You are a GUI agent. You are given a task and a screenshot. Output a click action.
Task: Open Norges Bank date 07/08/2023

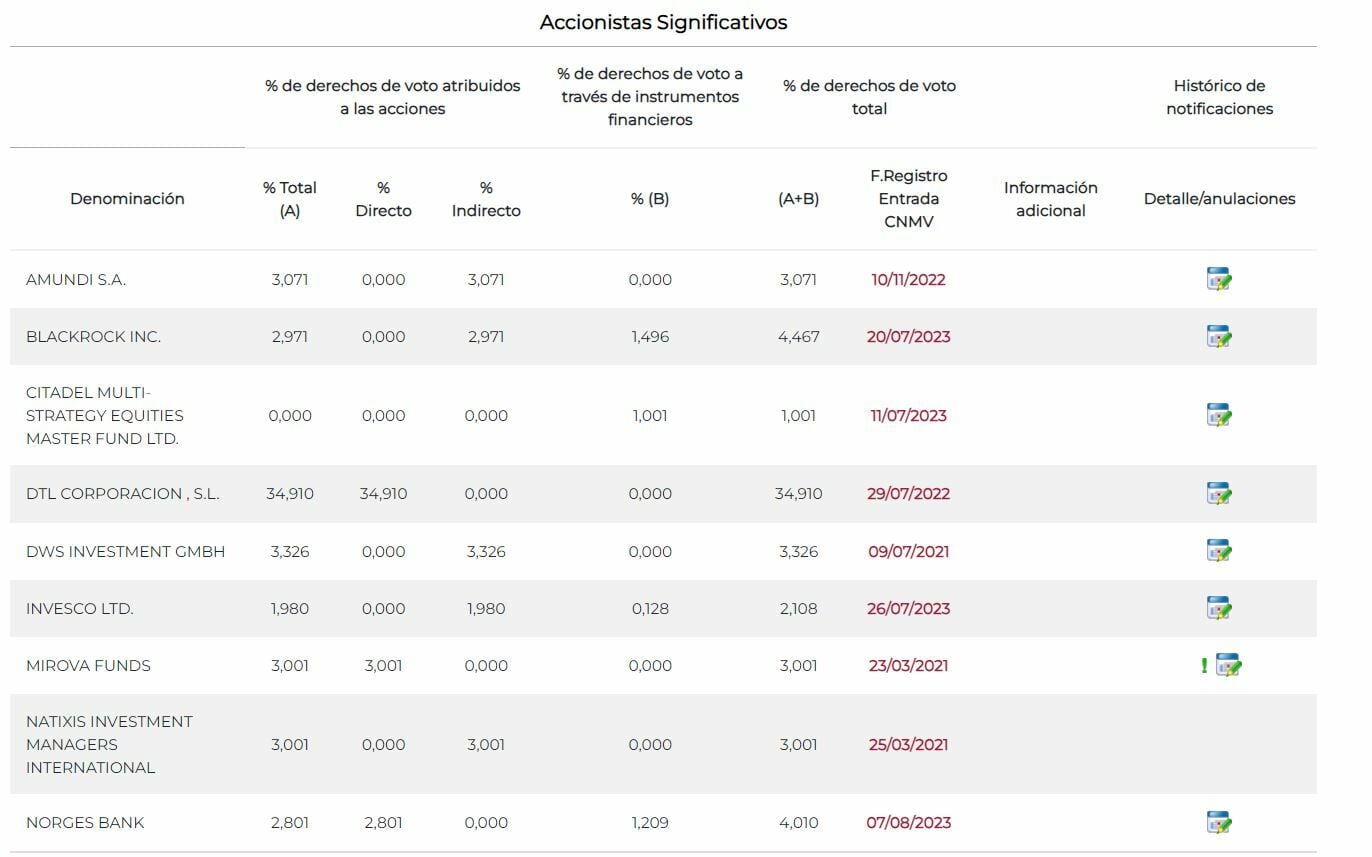(x=908, y=823)
